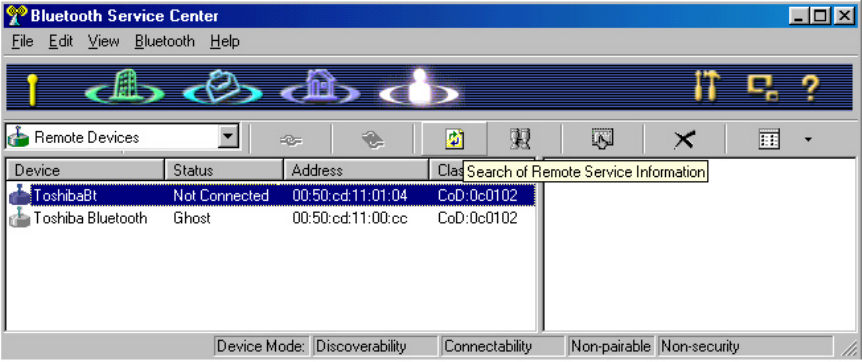Open the tools settings icon in banner

[707, 87]
